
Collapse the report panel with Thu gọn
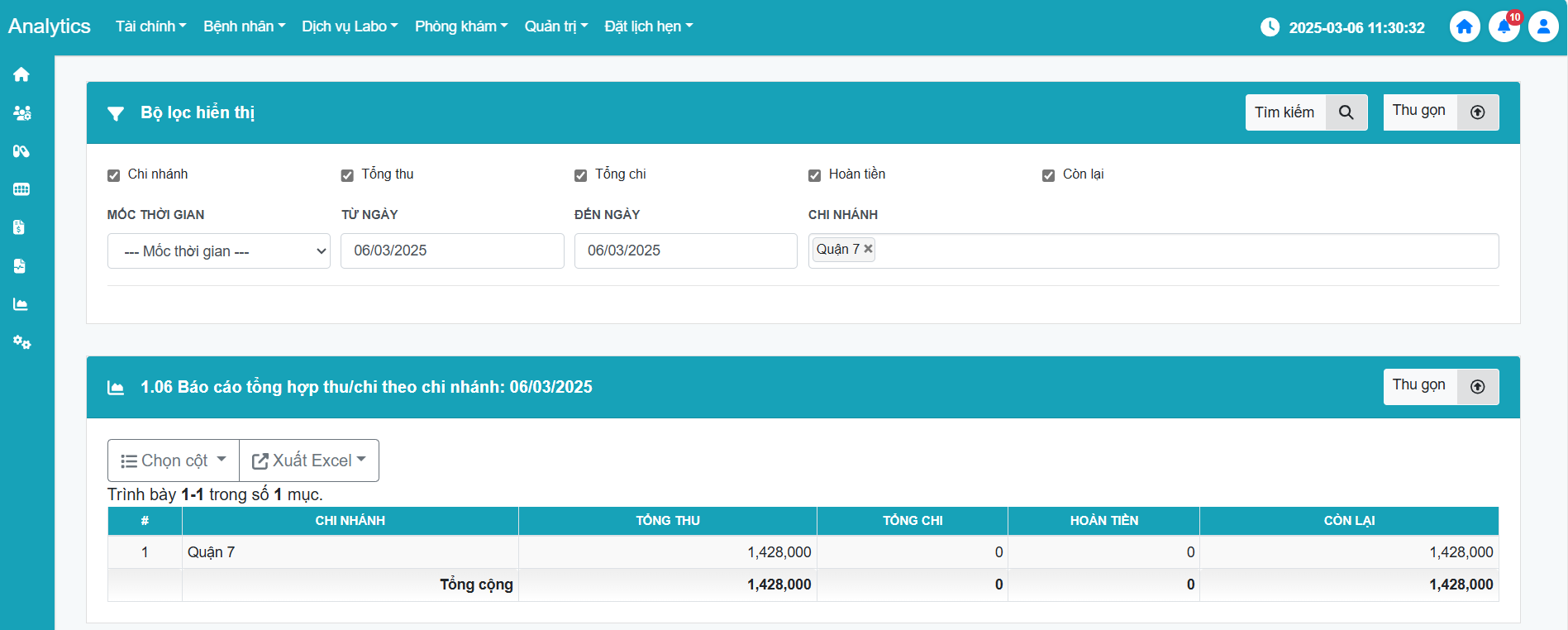click(1440, 386)
